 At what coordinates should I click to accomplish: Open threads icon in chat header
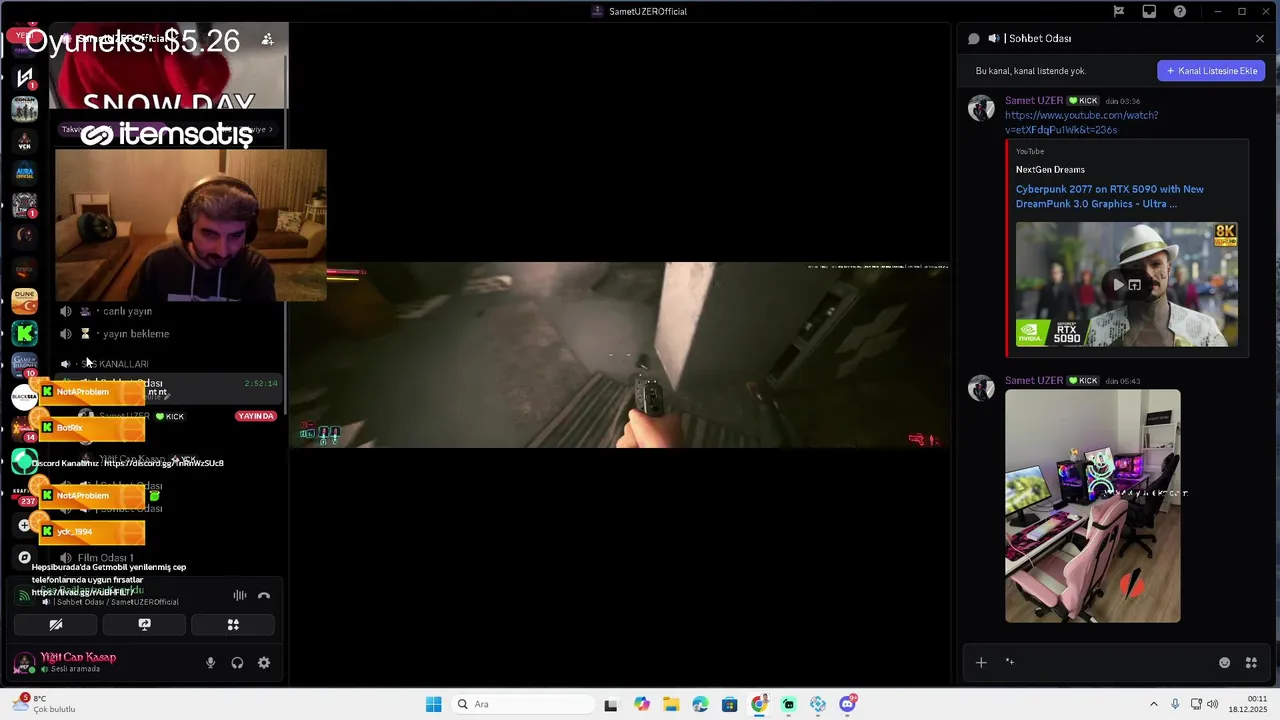point(974,39)
